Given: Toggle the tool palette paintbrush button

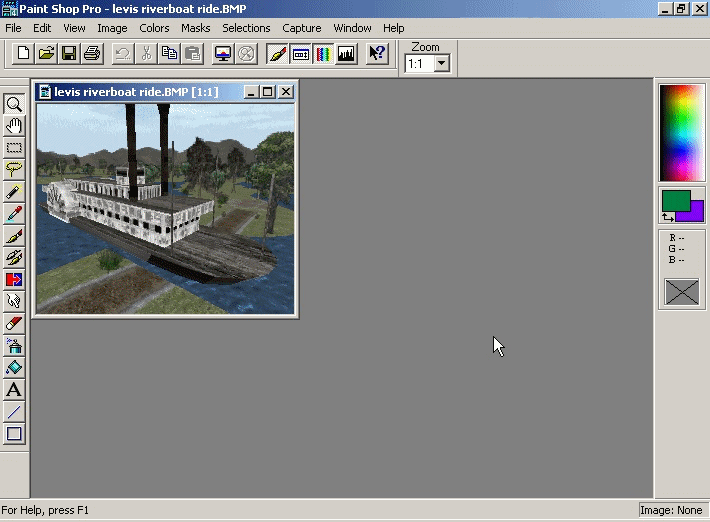Looking at the screenshot, I should tap(278, 53).
